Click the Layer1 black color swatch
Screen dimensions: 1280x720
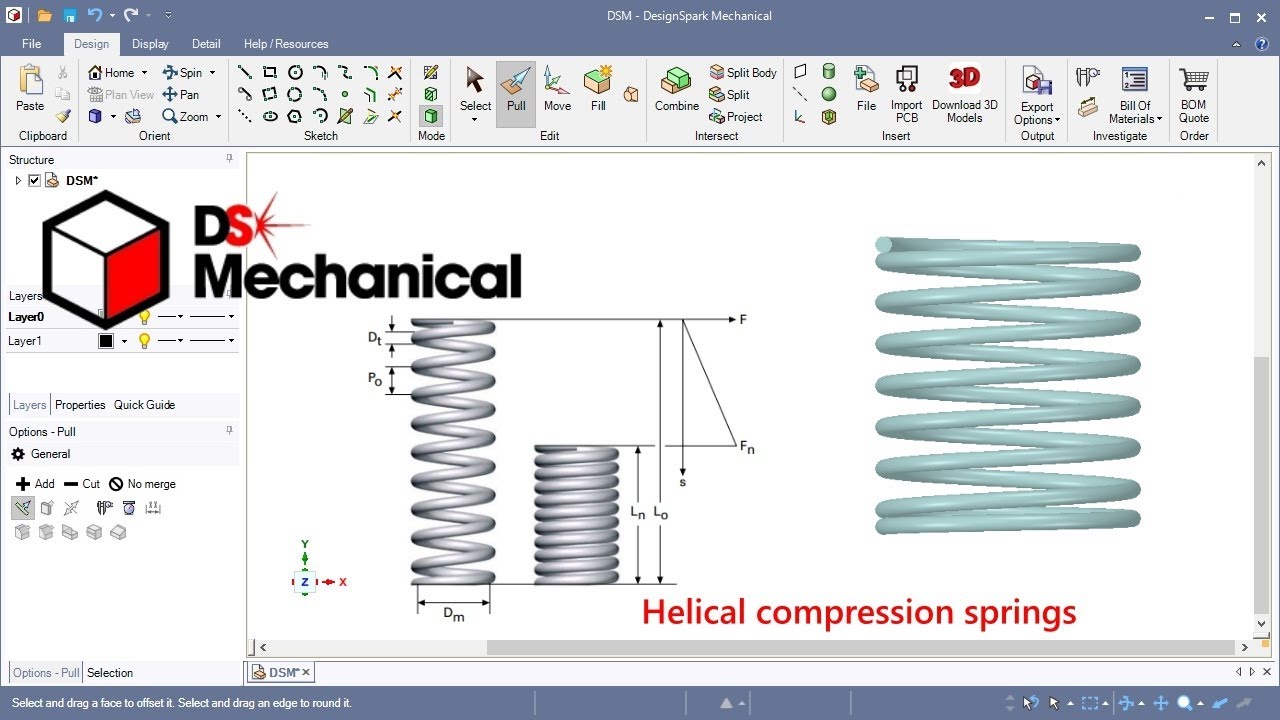click(106, 341)
